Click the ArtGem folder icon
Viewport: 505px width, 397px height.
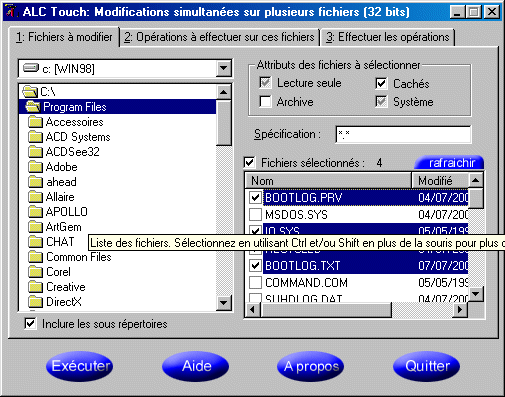[35, 227]
